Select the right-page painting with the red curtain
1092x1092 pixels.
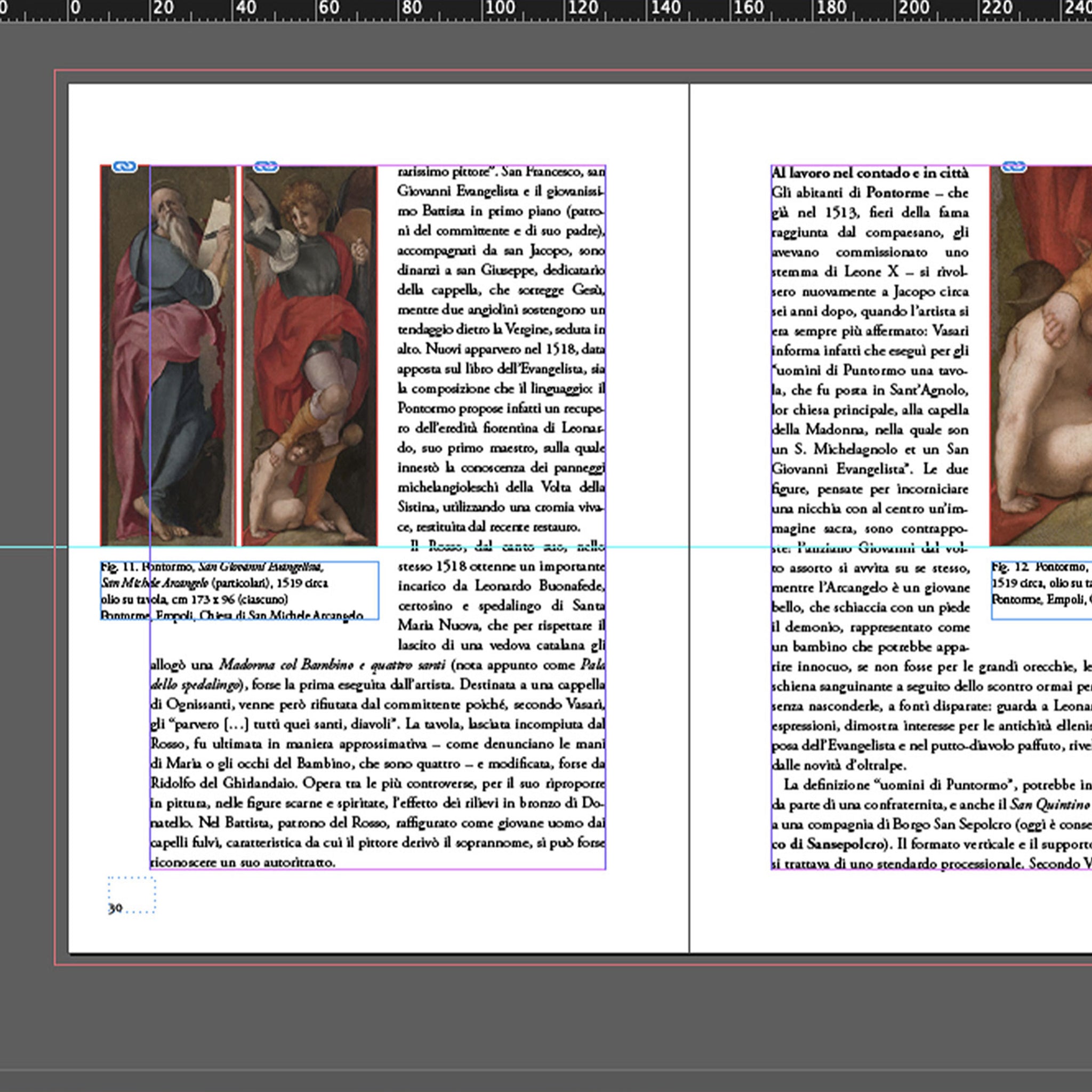click(1041, 356)
